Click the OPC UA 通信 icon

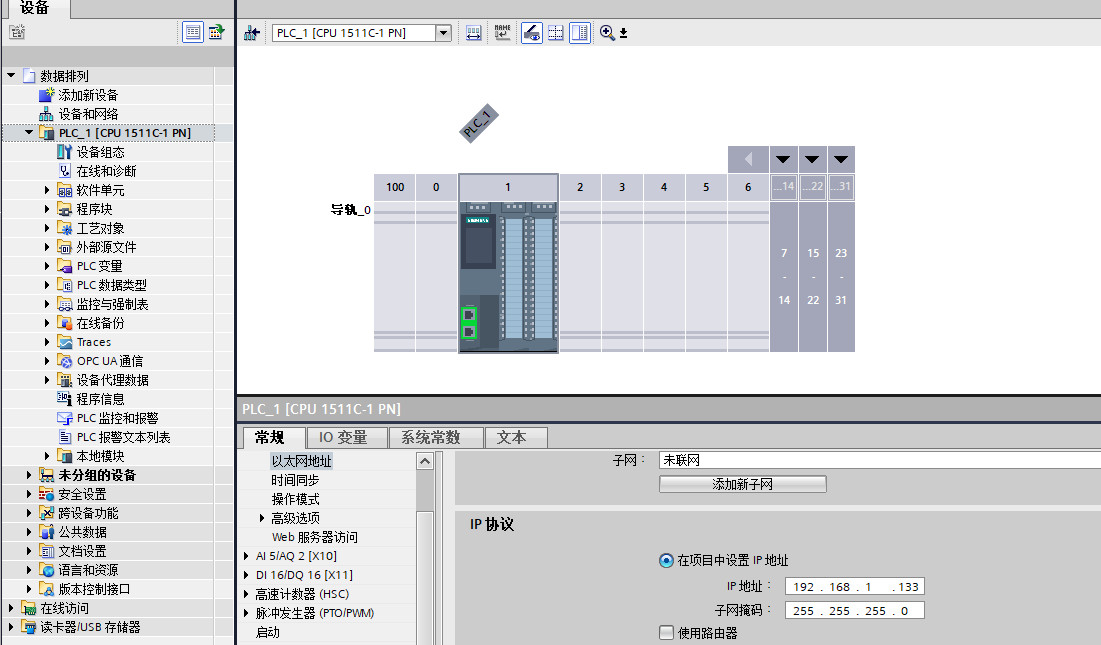point(65,361)
